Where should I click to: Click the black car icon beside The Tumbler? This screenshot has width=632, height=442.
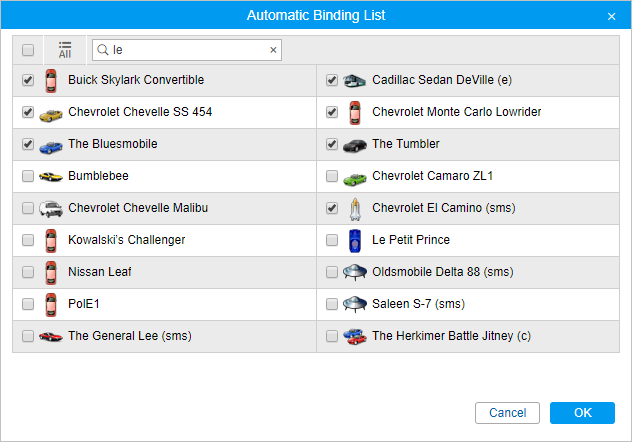click(x=355, y=144)
